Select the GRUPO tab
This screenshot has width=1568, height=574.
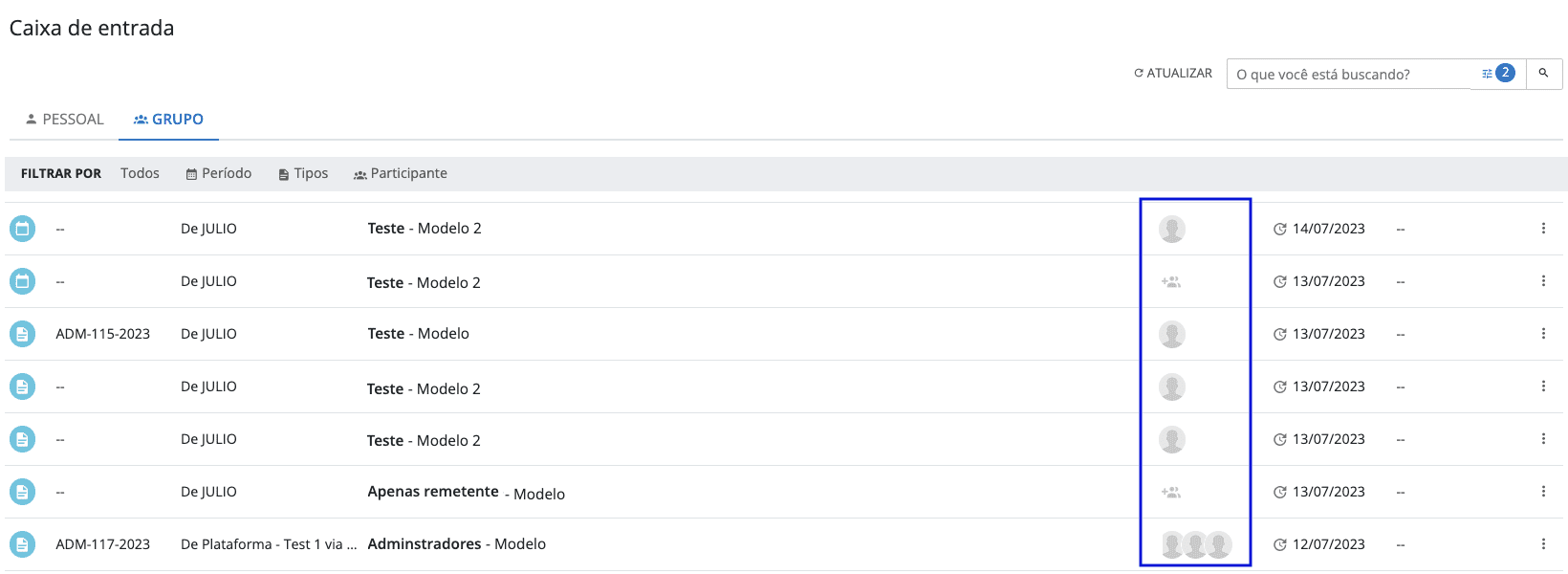point(168,120)
